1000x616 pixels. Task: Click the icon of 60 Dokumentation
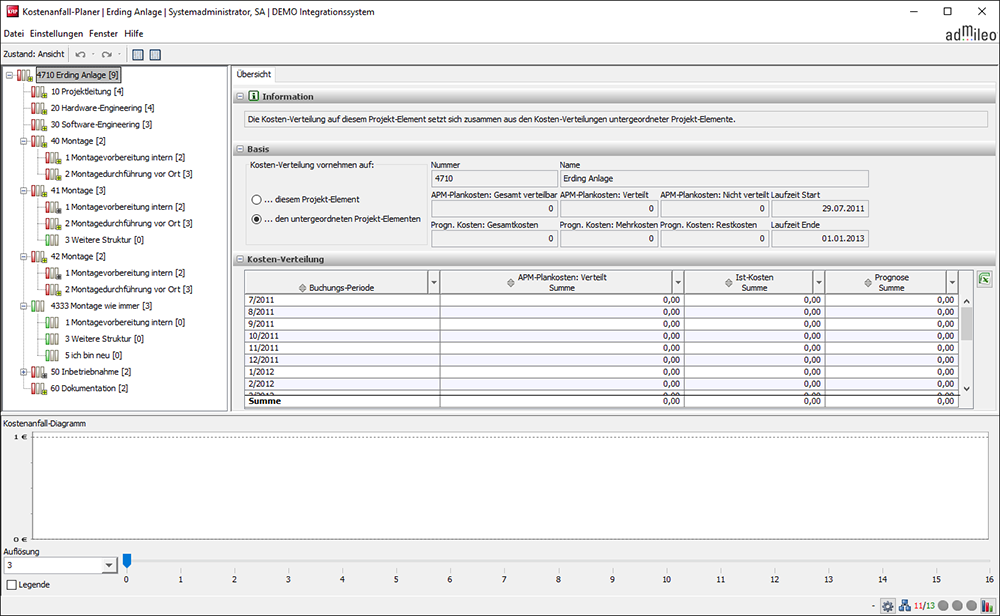tap(39, 388)
